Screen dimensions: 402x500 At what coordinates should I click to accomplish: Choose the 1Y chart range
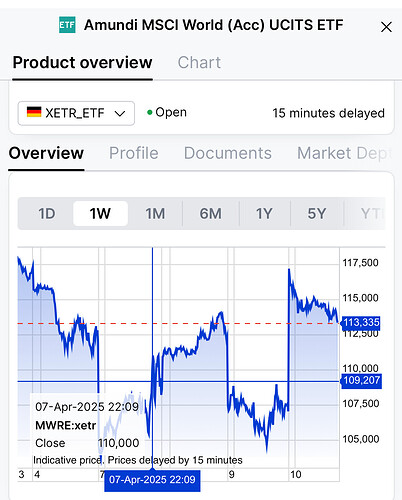[x=264, y=214]
